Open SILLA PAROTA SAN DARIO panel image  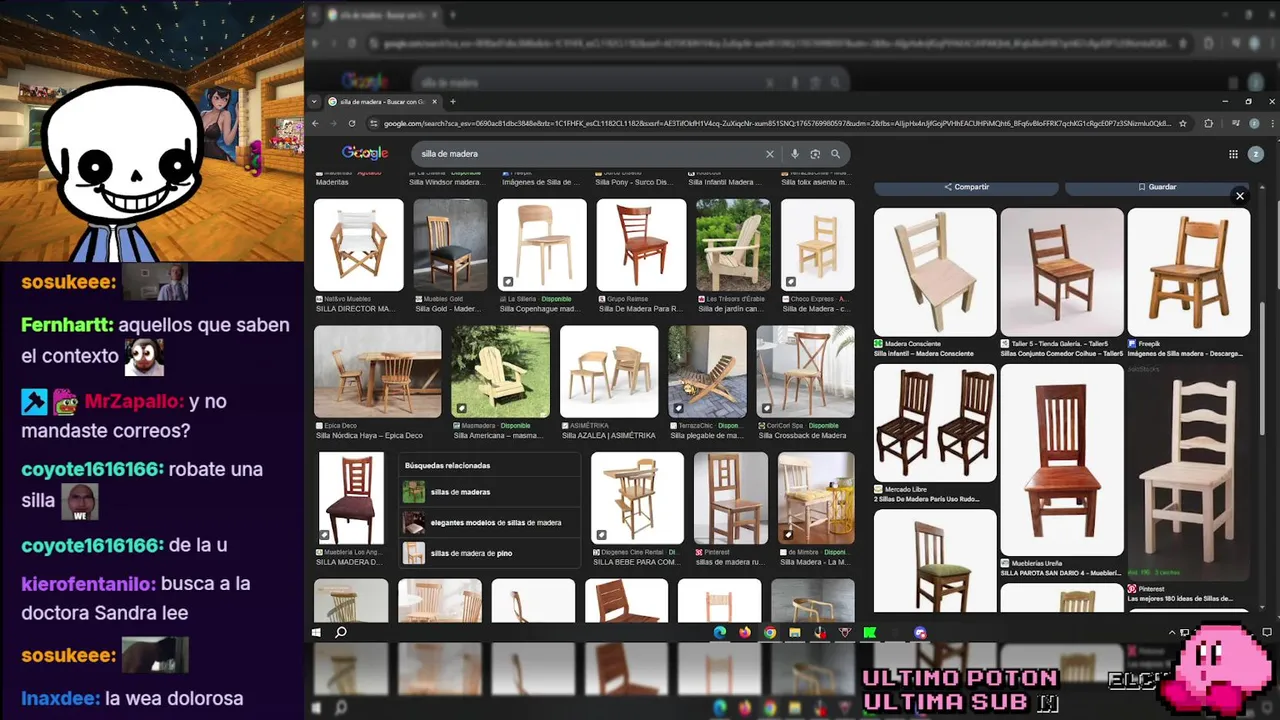point(1062,460)
